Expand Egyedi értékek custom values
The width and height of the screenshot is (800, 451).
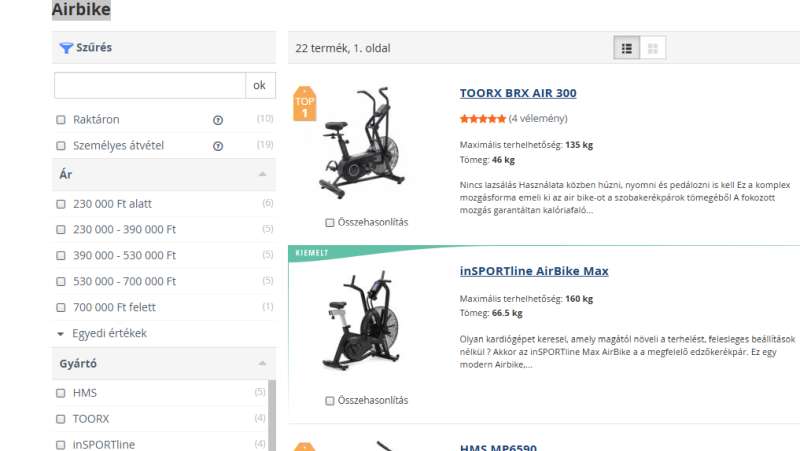coord(108,333)
